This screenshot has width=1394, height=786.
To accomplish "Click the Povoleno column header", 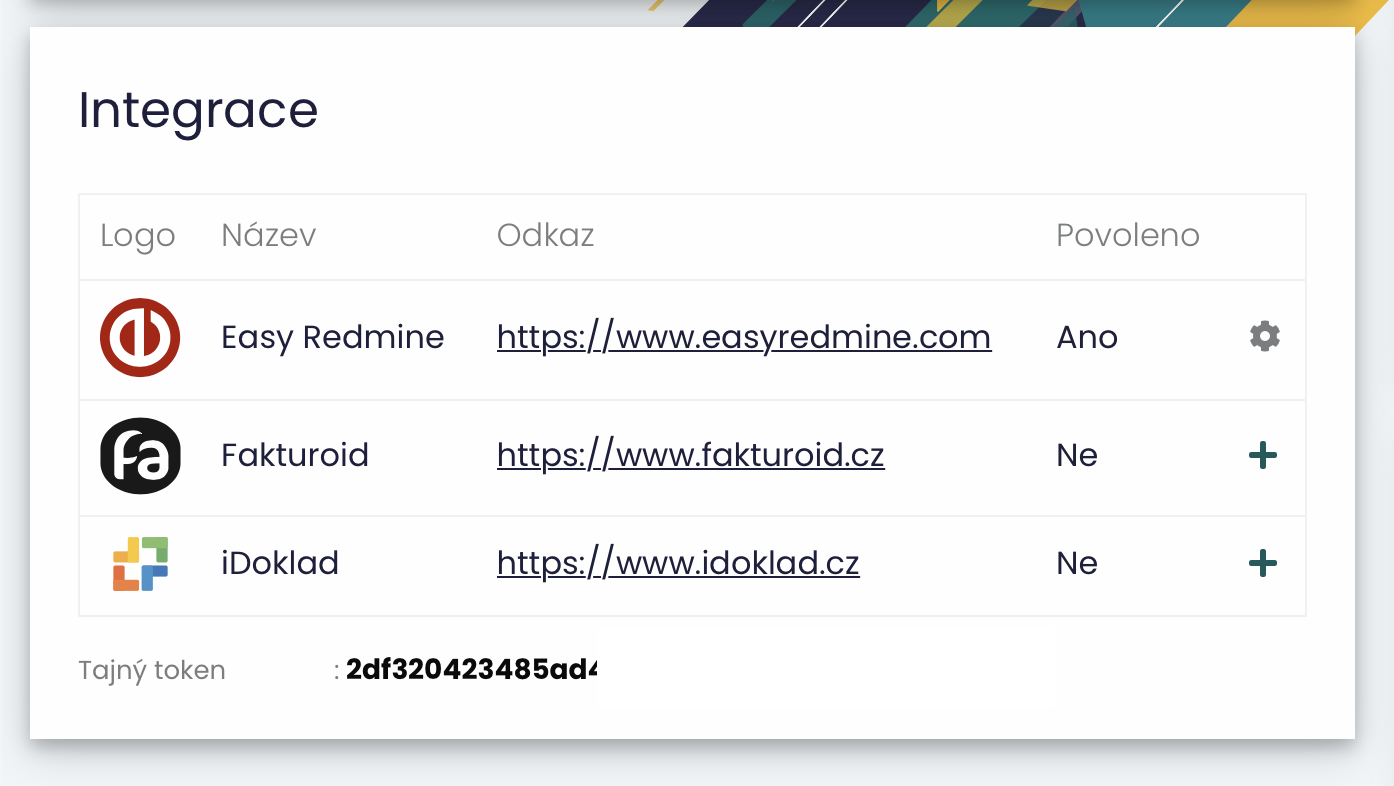I will (1128, 236).
